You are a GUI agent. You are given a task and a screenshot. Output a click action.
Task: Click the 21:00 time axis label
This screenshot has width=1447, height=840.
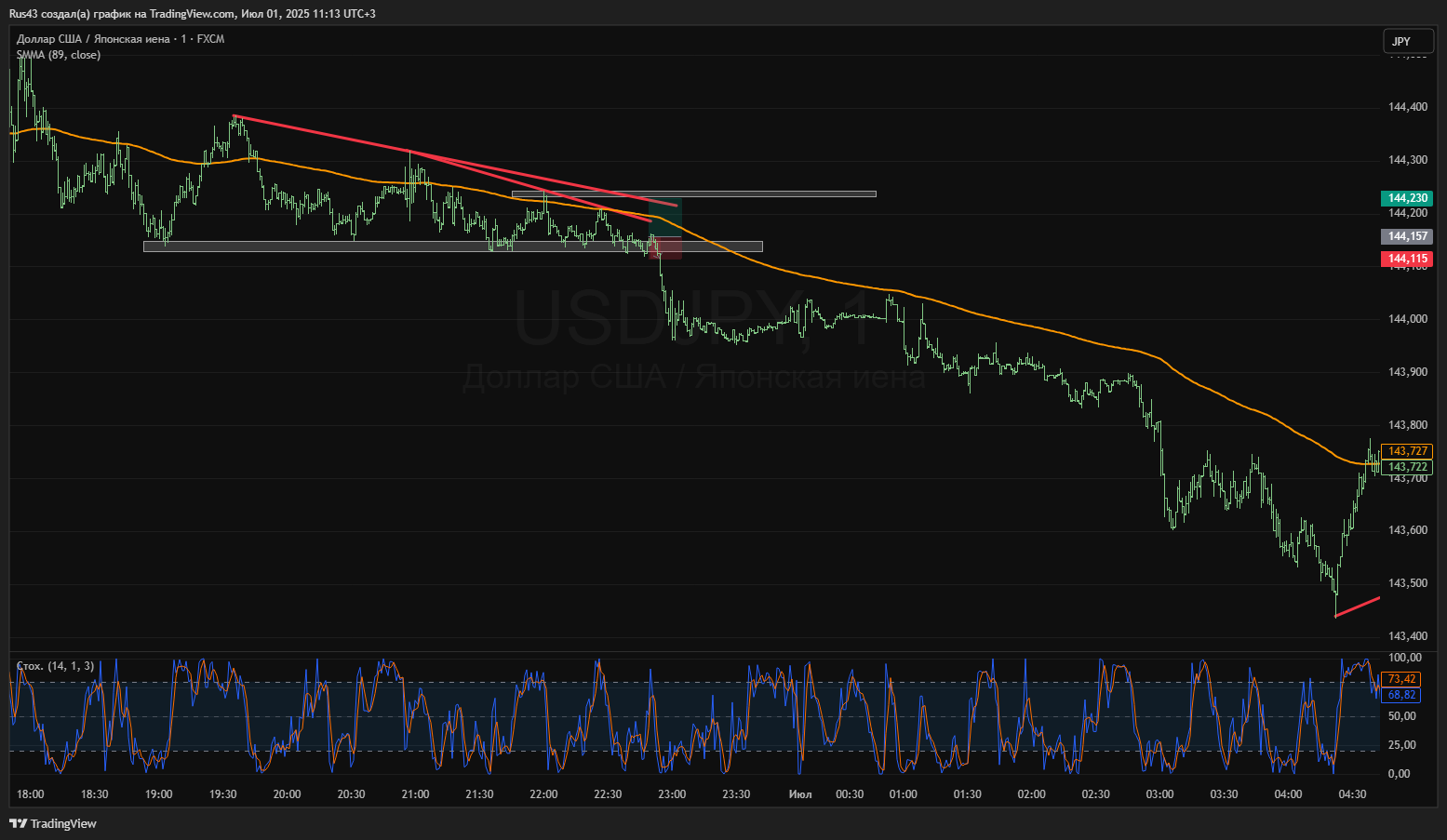415,794
